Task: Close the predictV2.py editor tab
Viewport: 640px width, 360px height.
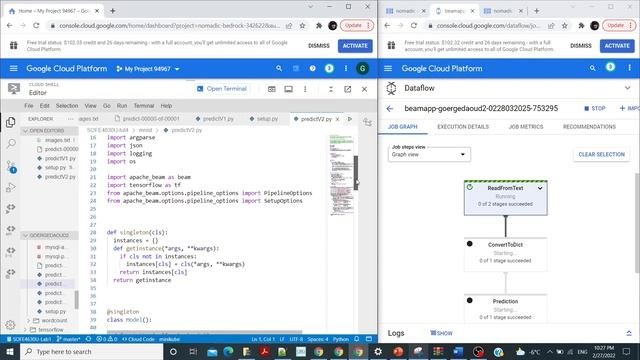Action: click(x=338, y=119)
